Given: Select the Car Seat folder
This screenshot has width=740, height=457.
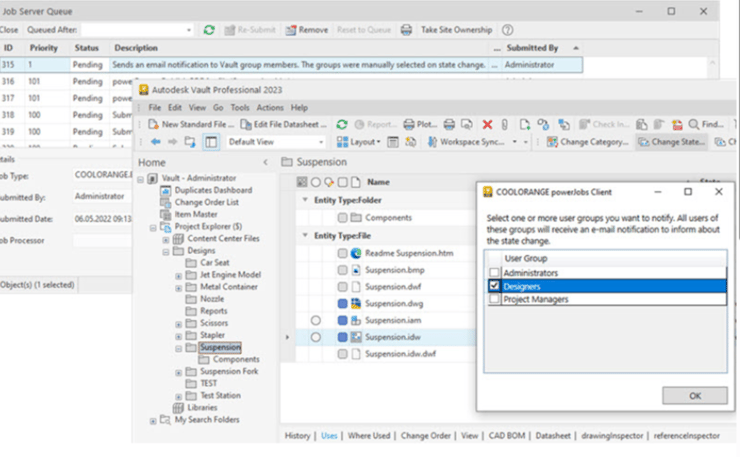Looking at the screenshot, I should 215,262.
